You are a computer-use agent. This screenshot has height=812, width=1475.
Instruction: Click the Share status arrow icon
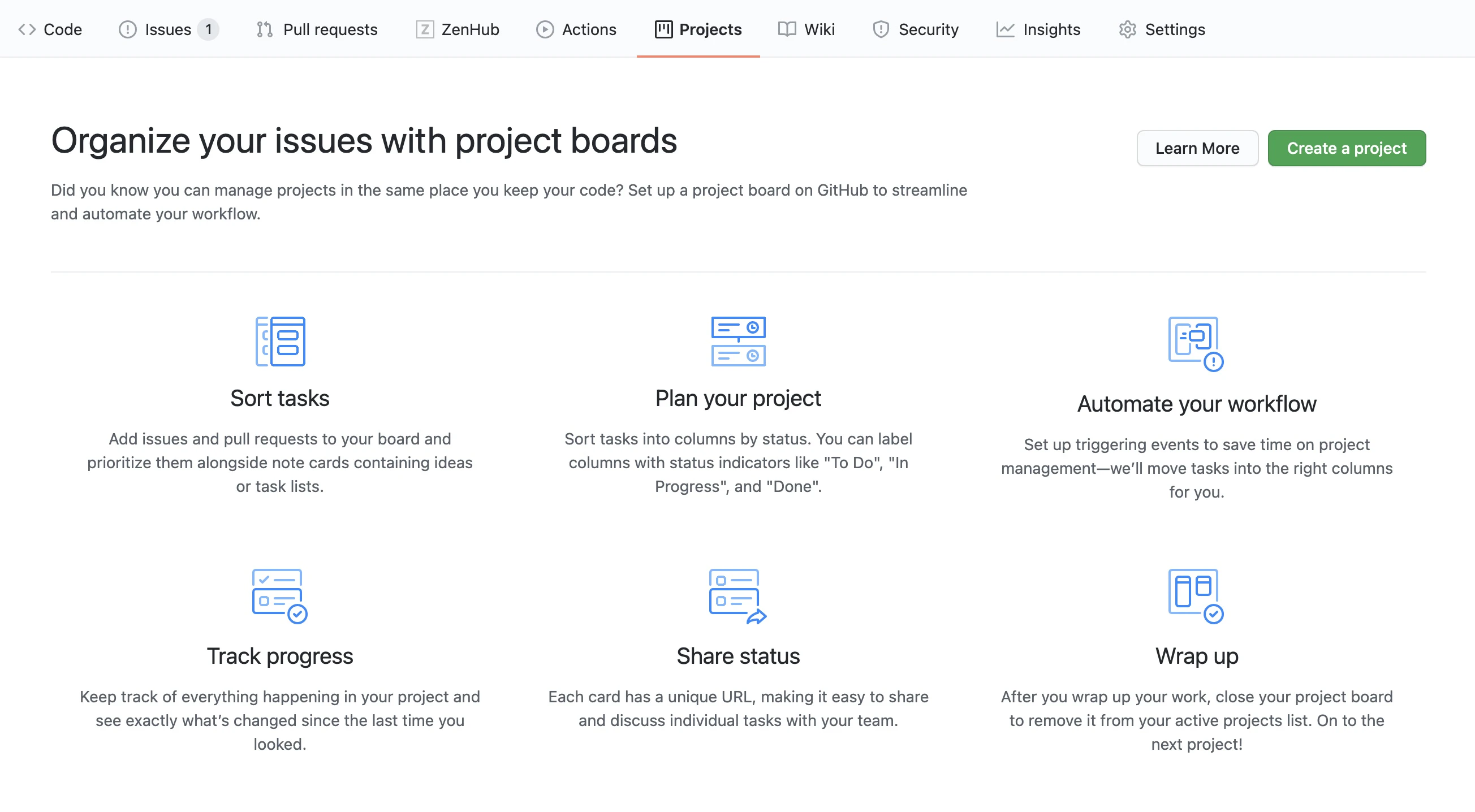coord(738,596)
